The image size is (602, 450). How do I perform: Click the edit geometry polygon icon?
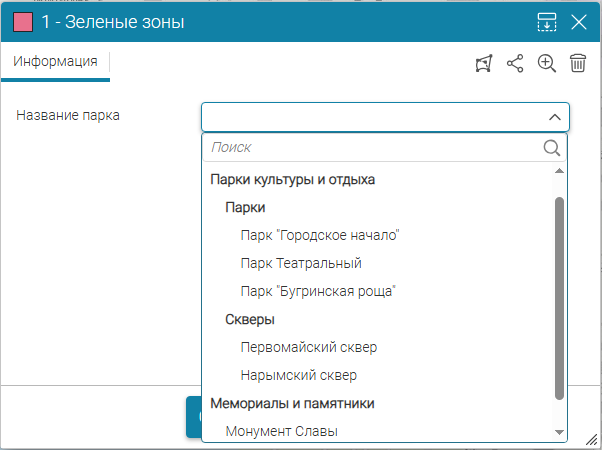[x=484, y=63]
